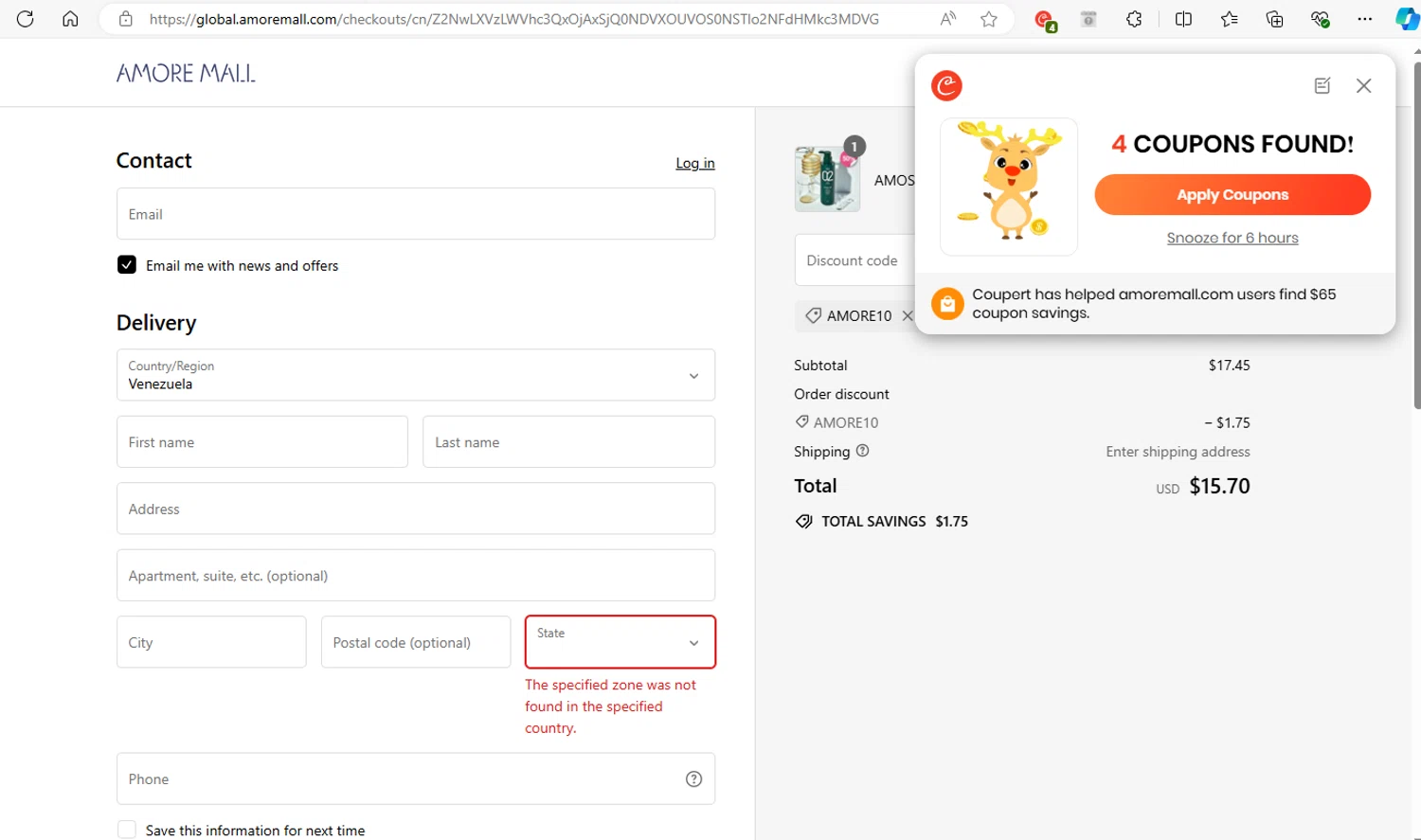Open the browser Extensions puzzle icon
The image size is (1421, 840).
tap(1134, 19)
